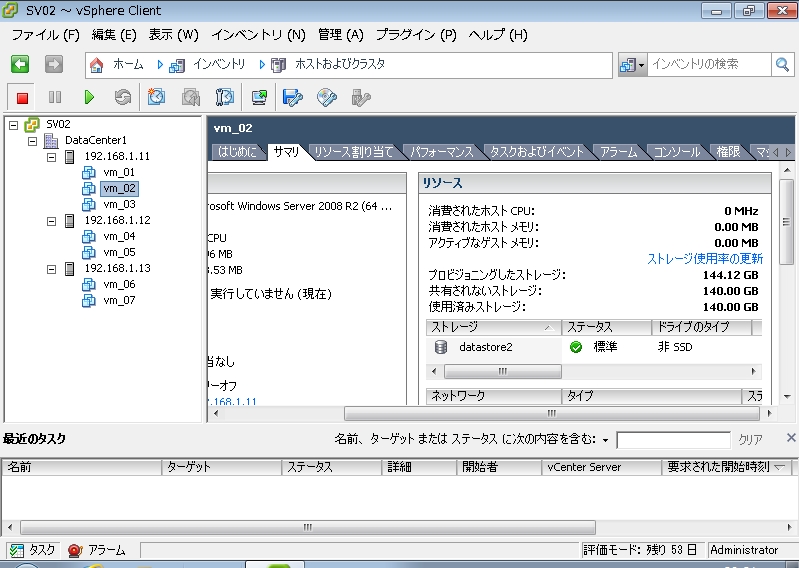Screen dimensions: 799x568
Task: Click the Home house icon in address bar
Action: pos(96,65)
